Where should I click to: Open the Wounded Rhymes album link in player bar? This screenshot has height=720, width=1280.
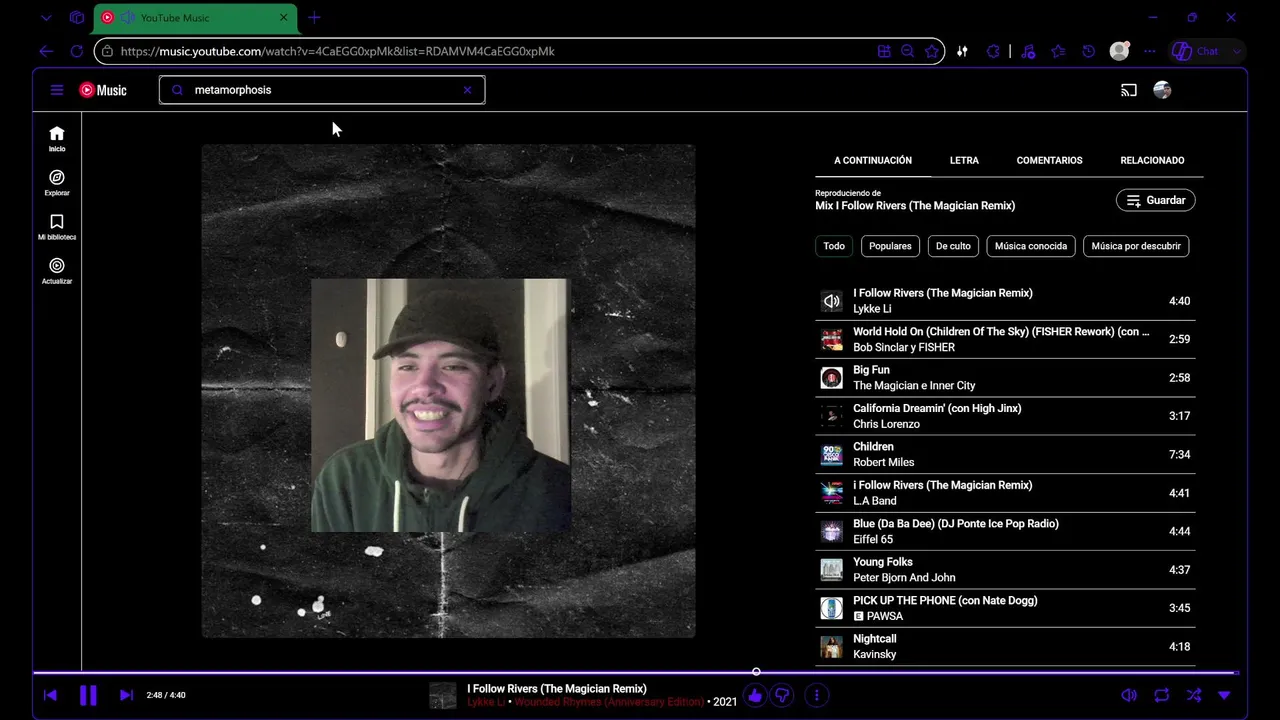pyautogui.click(x=609, y=702)
